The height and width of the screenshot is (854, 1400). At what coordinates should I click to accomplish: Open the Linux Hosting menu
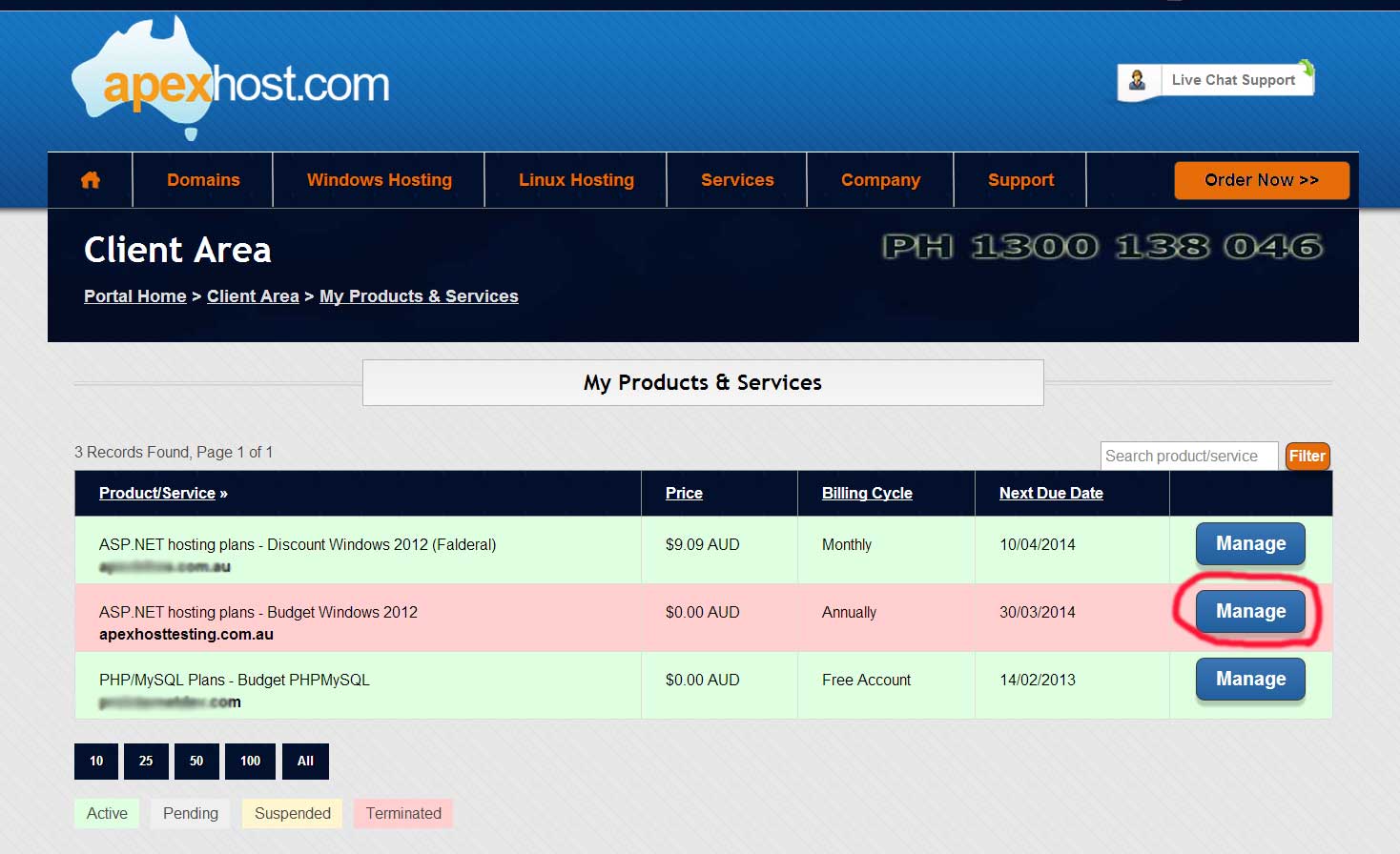576,180
